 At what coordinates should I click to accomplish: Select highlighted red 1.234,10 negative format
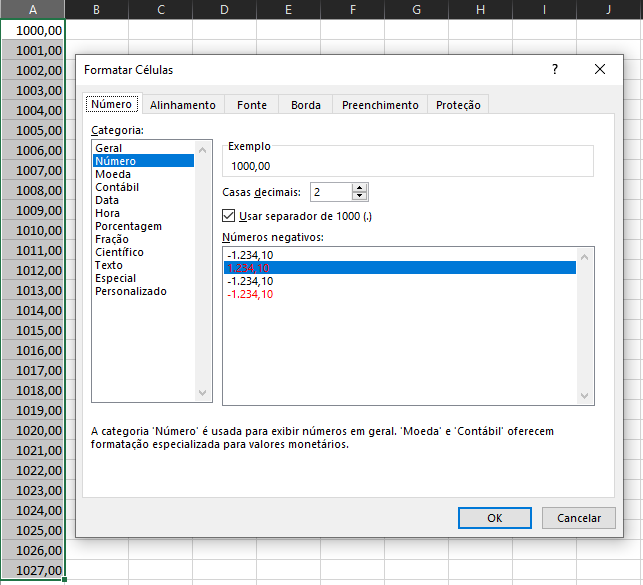pos(400,268)
